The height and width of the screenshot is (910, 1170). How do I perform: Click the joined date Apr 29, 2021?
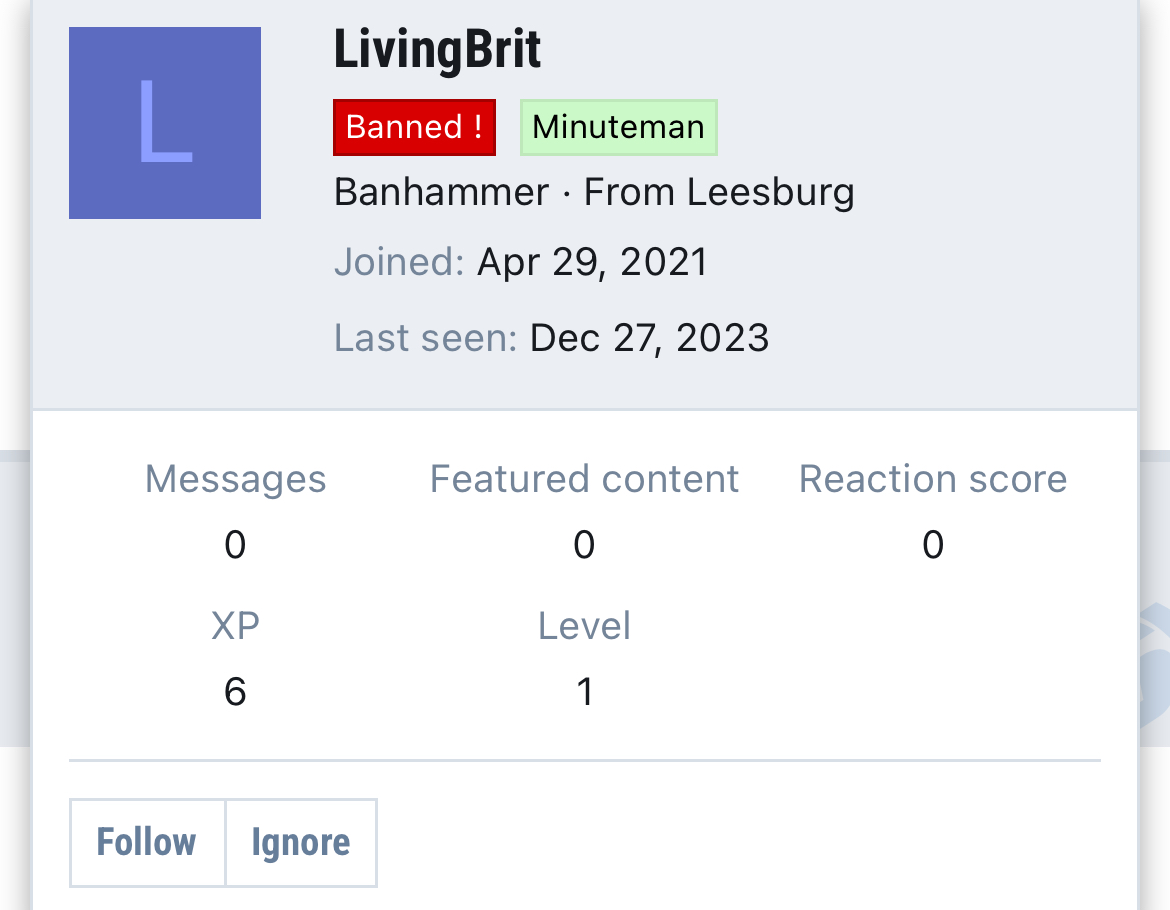pyautogui.click(x=592, y=262)
